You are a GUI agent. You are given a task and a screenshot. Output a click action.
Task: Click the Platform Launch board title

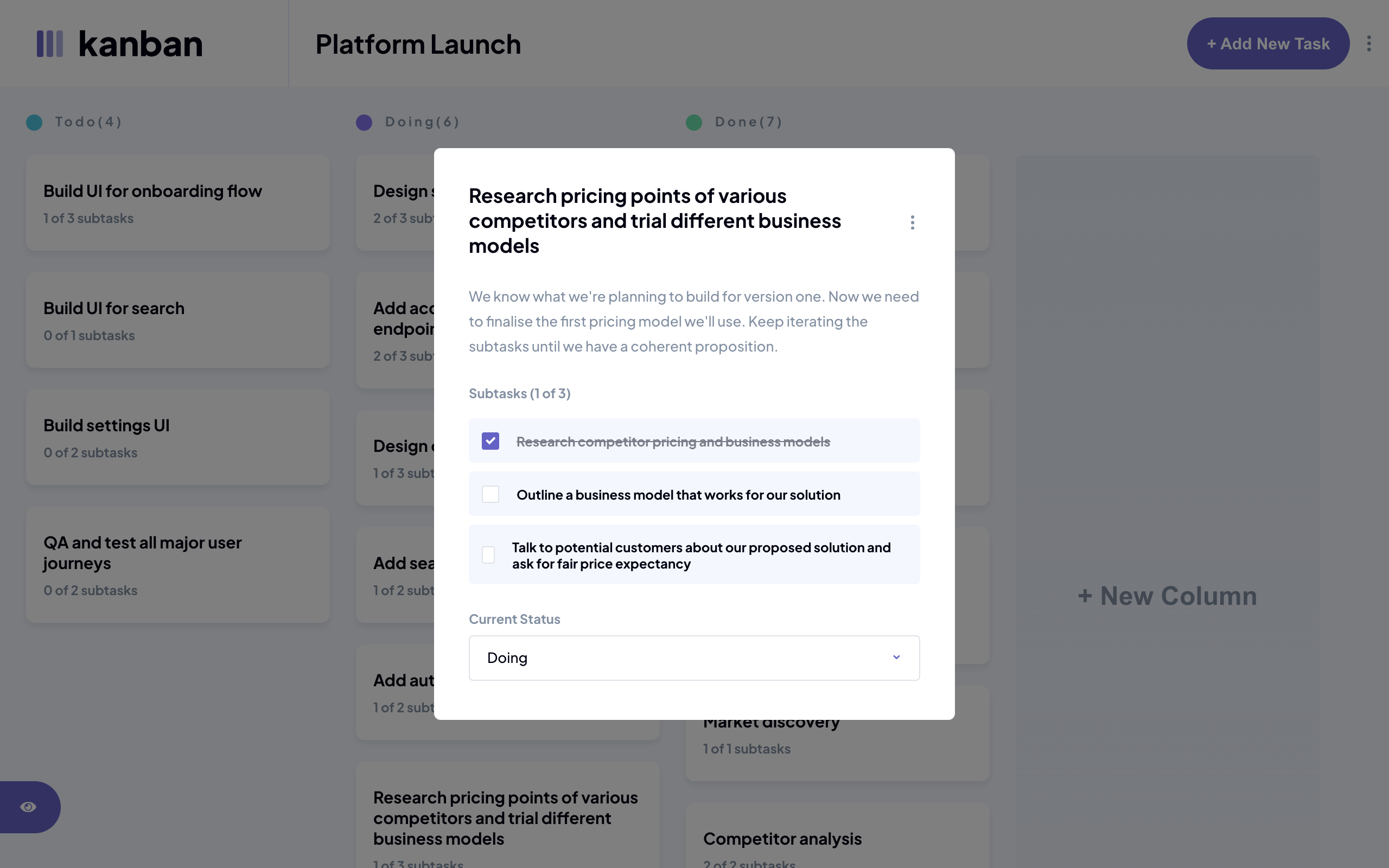point(418,44)
